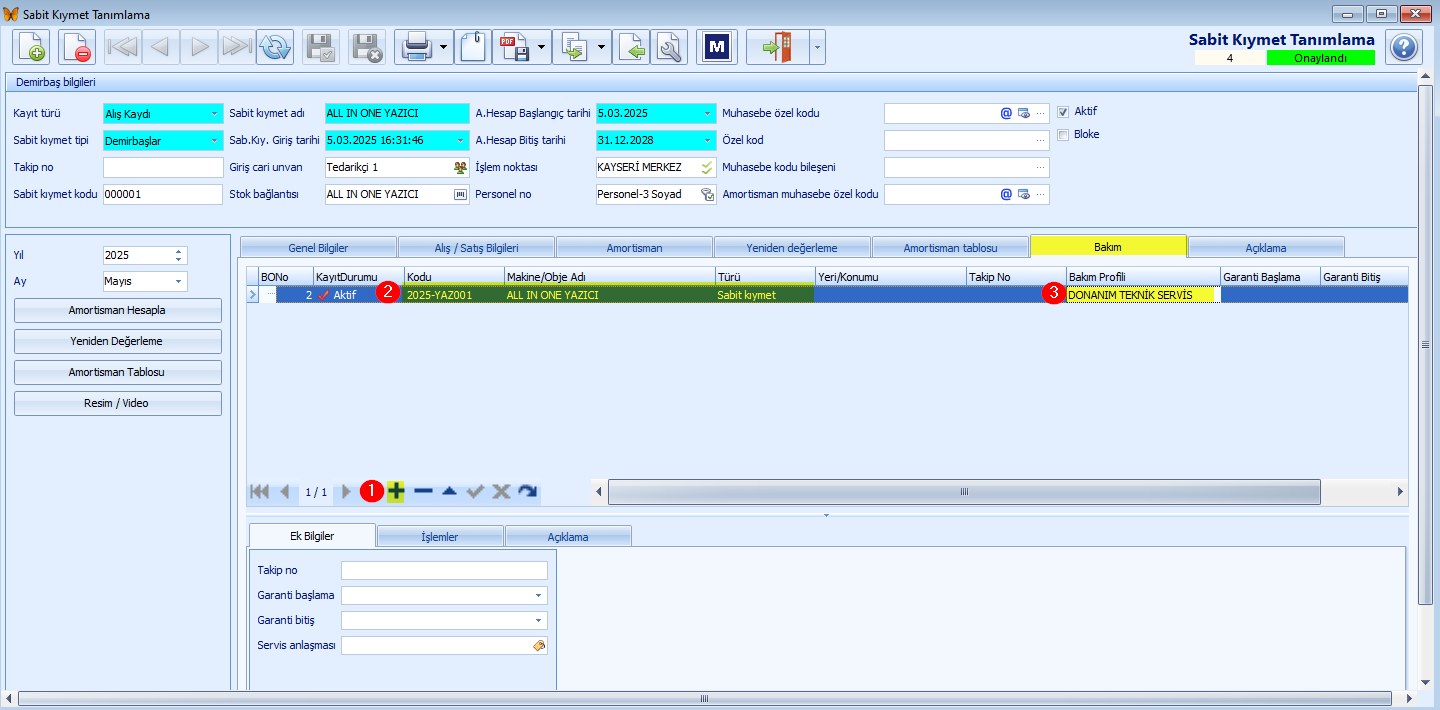
Task: Click the curved refresh arrow in grid navigator
Action: coord(528,491)
